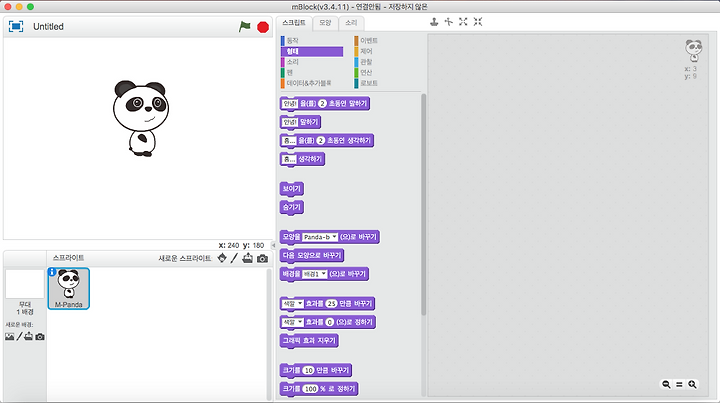Click the sprite list vertical scrollbar
Image resolution: width=720 pixels, height=403 pixels.
click(269, 334)
